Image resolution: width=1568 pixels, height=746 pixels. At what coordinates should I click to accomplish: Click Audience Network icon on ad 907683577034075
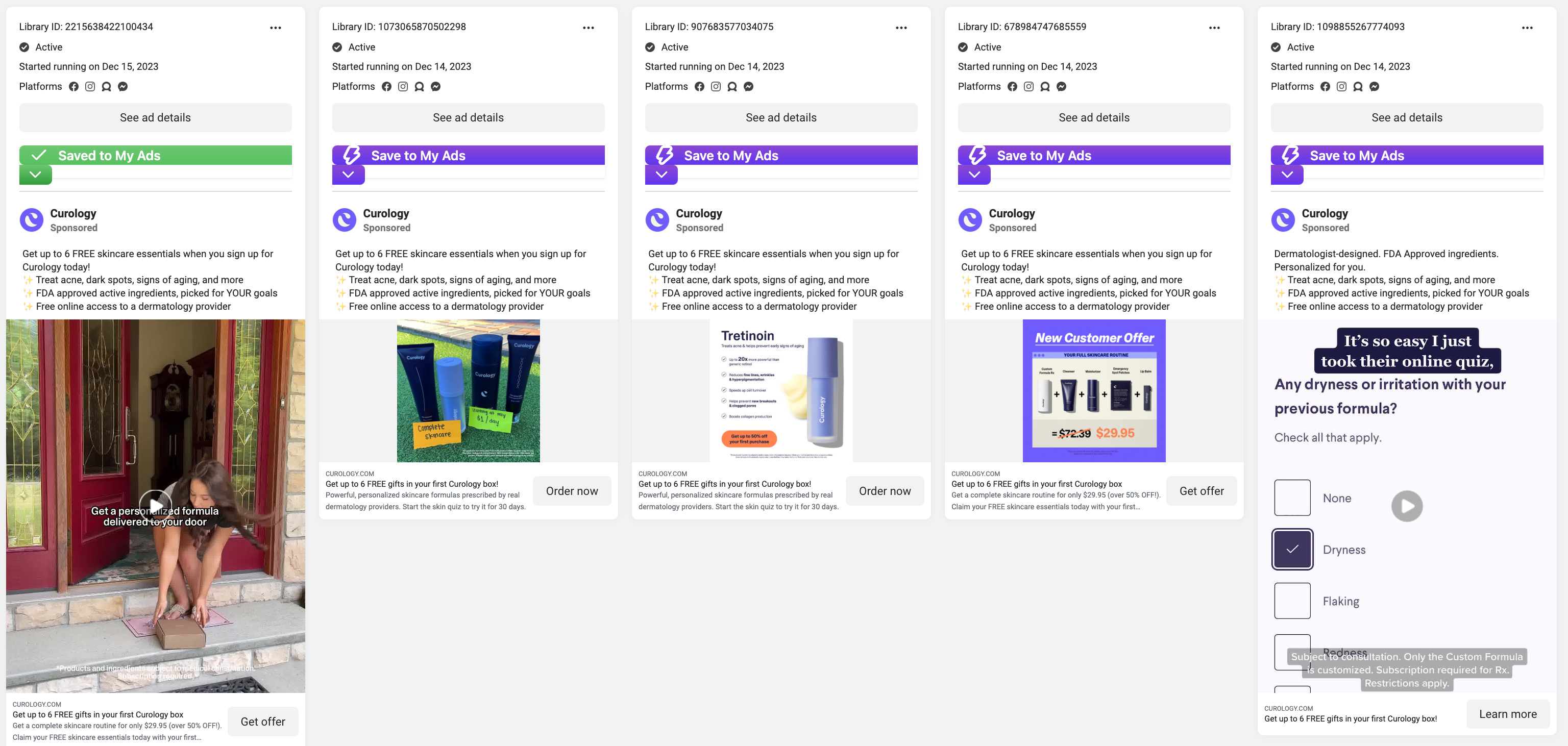point(732,86)
